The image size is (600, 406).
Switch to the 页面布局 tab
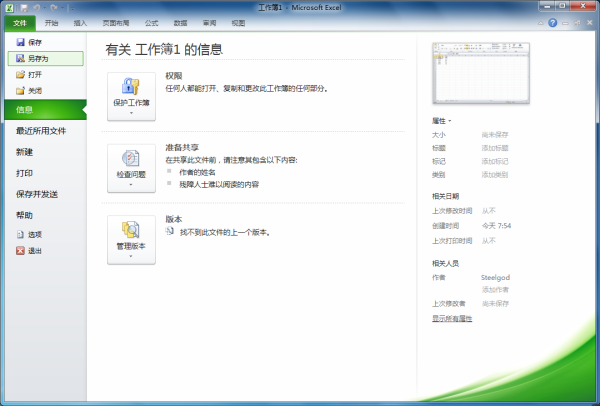(x=116, y=23)
